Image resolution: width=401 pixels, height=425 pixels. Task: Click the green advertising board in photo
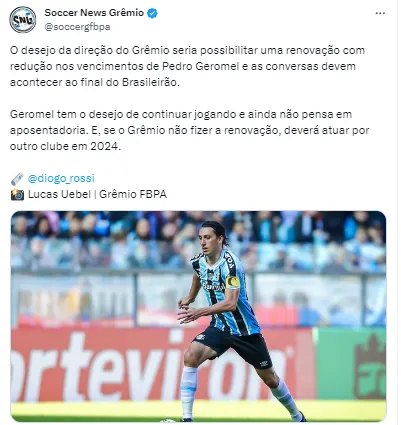click(x=352, y=363)
